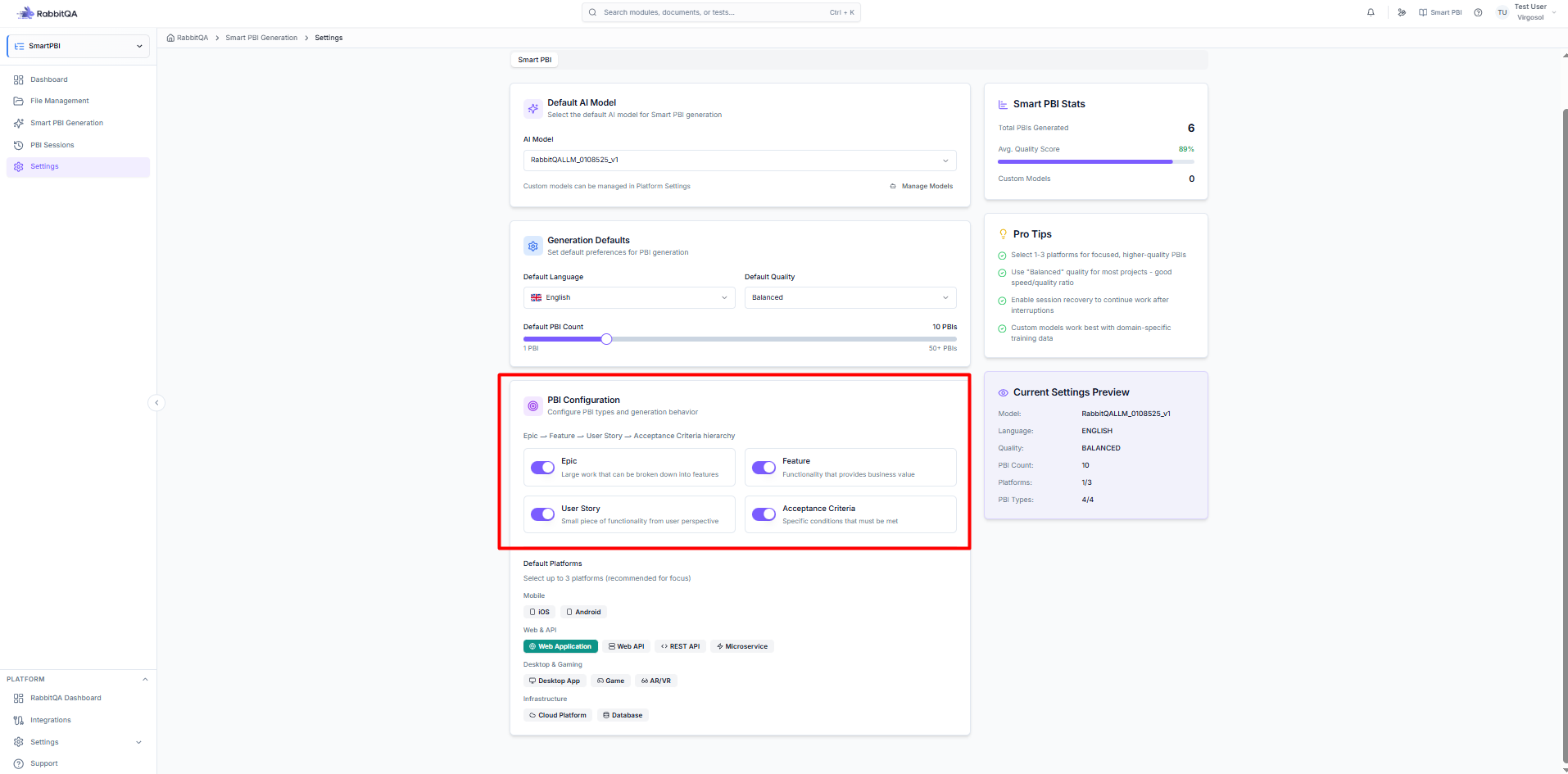
Task: Open the Default Quality dropdown
Action: 850,297
